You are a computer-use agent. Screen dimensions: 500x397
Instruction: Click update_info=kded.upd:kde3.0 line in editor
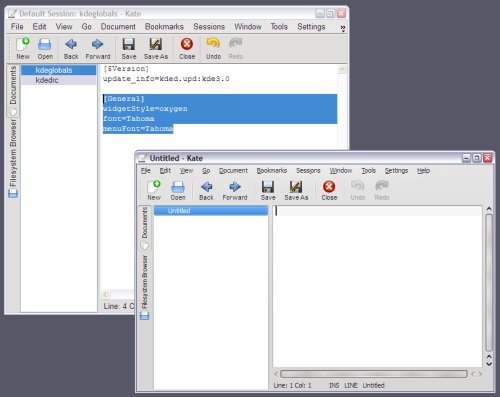tap(166, 79)
